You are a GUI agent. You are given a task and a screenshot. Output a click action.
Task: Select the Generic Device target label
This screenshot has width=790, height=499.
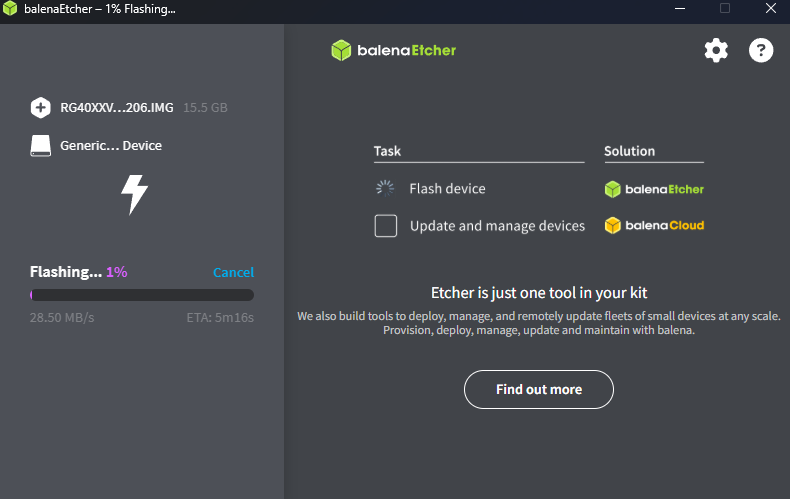[111, 146]
